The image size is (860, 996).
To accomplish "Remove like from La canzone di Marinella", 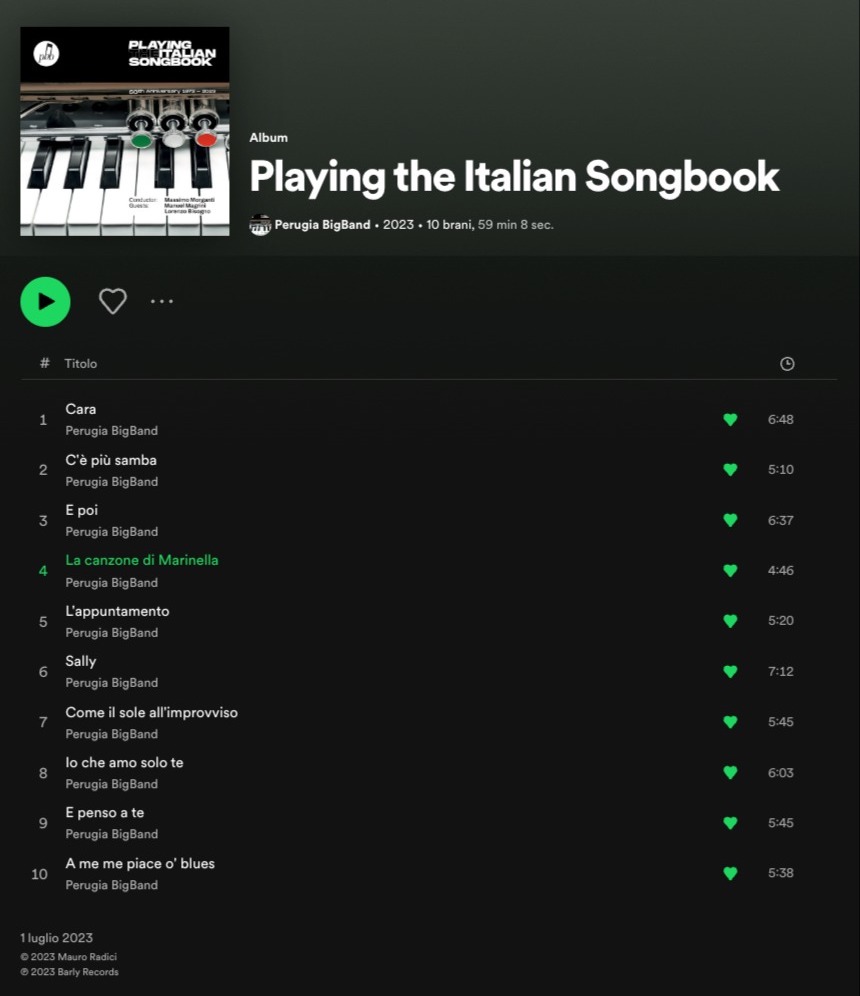I will point(730,570).
